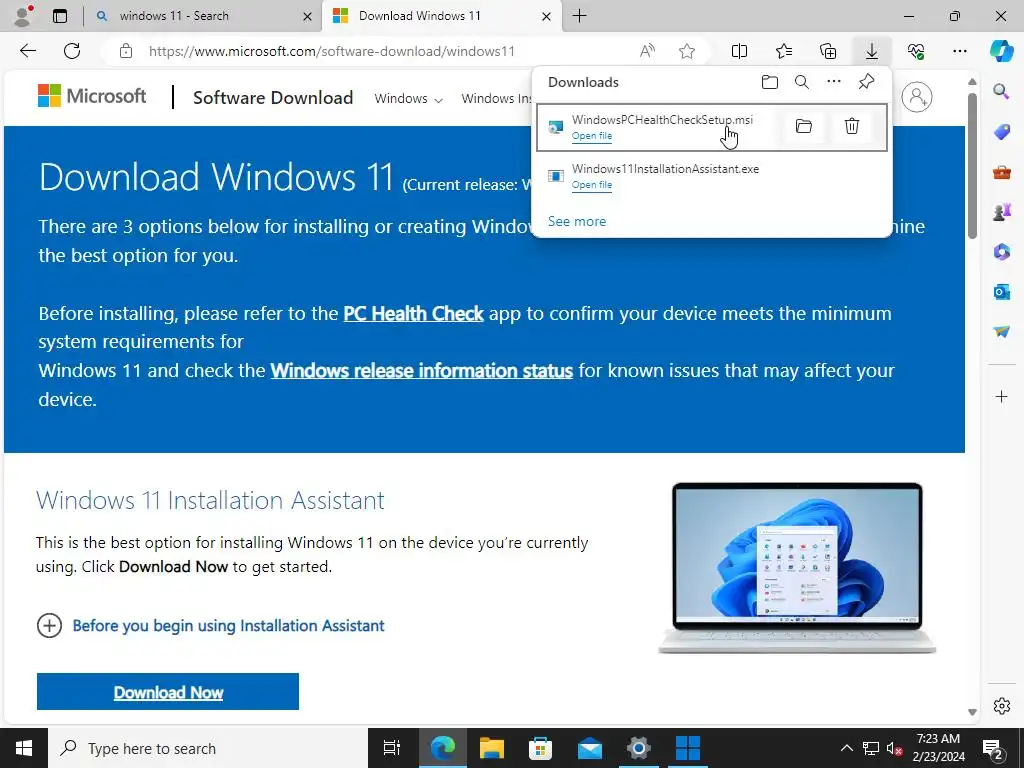Search downloads with the magnifier icon

pyautogui.click(x=802, y=82)
